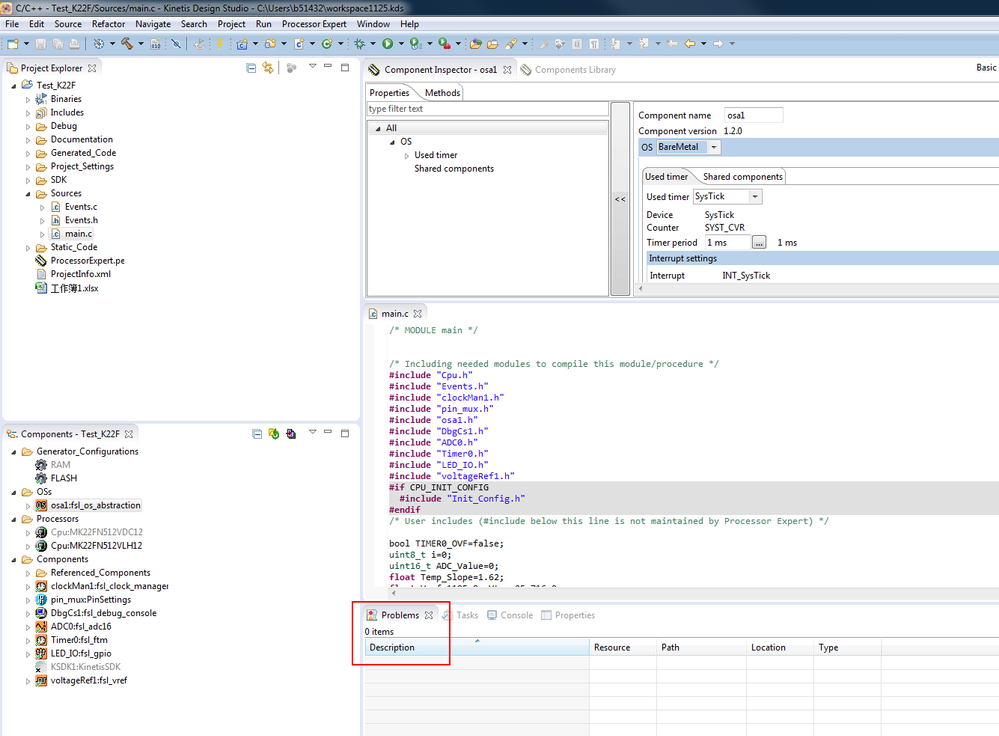Viewport: 999px width, 736px height.
Task: Open the OS BareMetal dropdown
Action: (x=714, y=147)
